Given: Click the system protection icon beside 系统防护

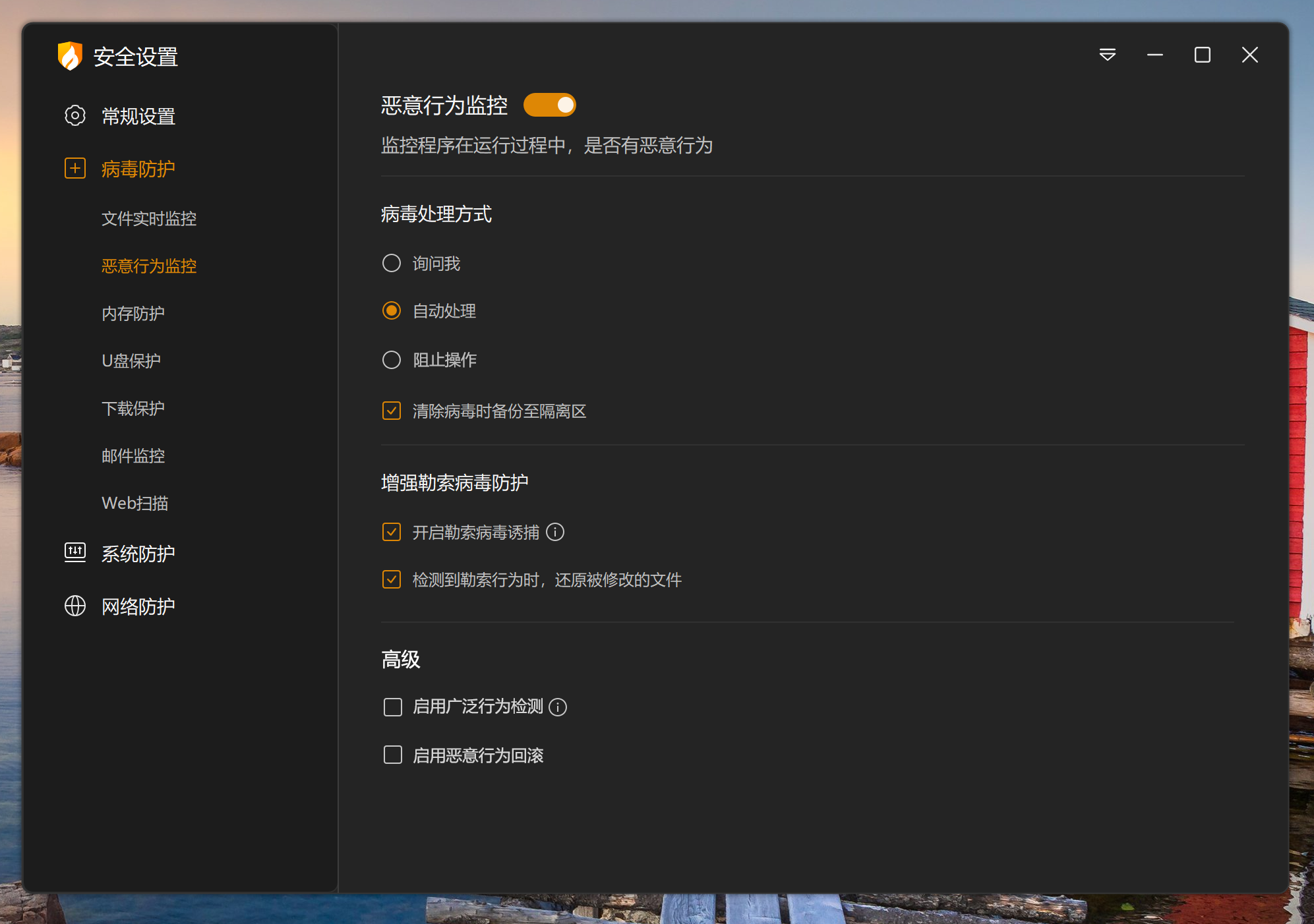Looking at the screenshot, I should [x=75, y=552].
